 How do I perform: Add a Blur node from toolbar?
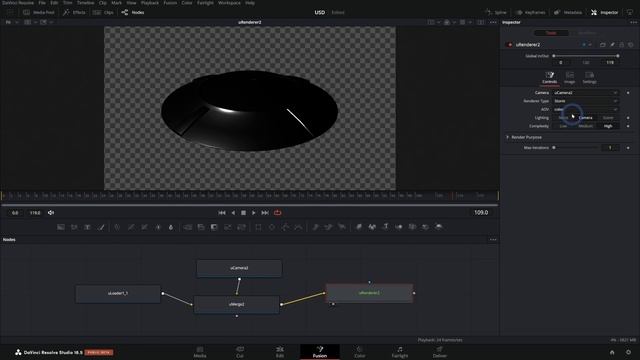[x=171, y=227]
